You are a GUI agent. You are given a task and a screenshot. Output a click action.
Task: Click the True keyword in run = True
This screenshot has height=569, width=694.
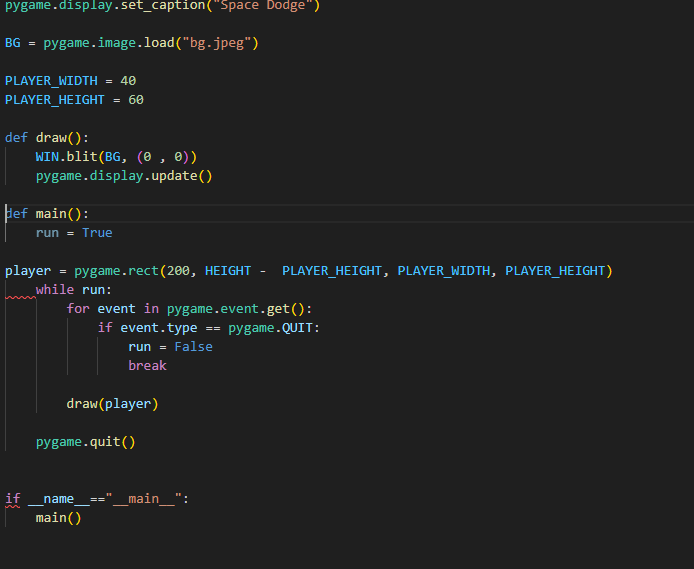tap(97, 233)
